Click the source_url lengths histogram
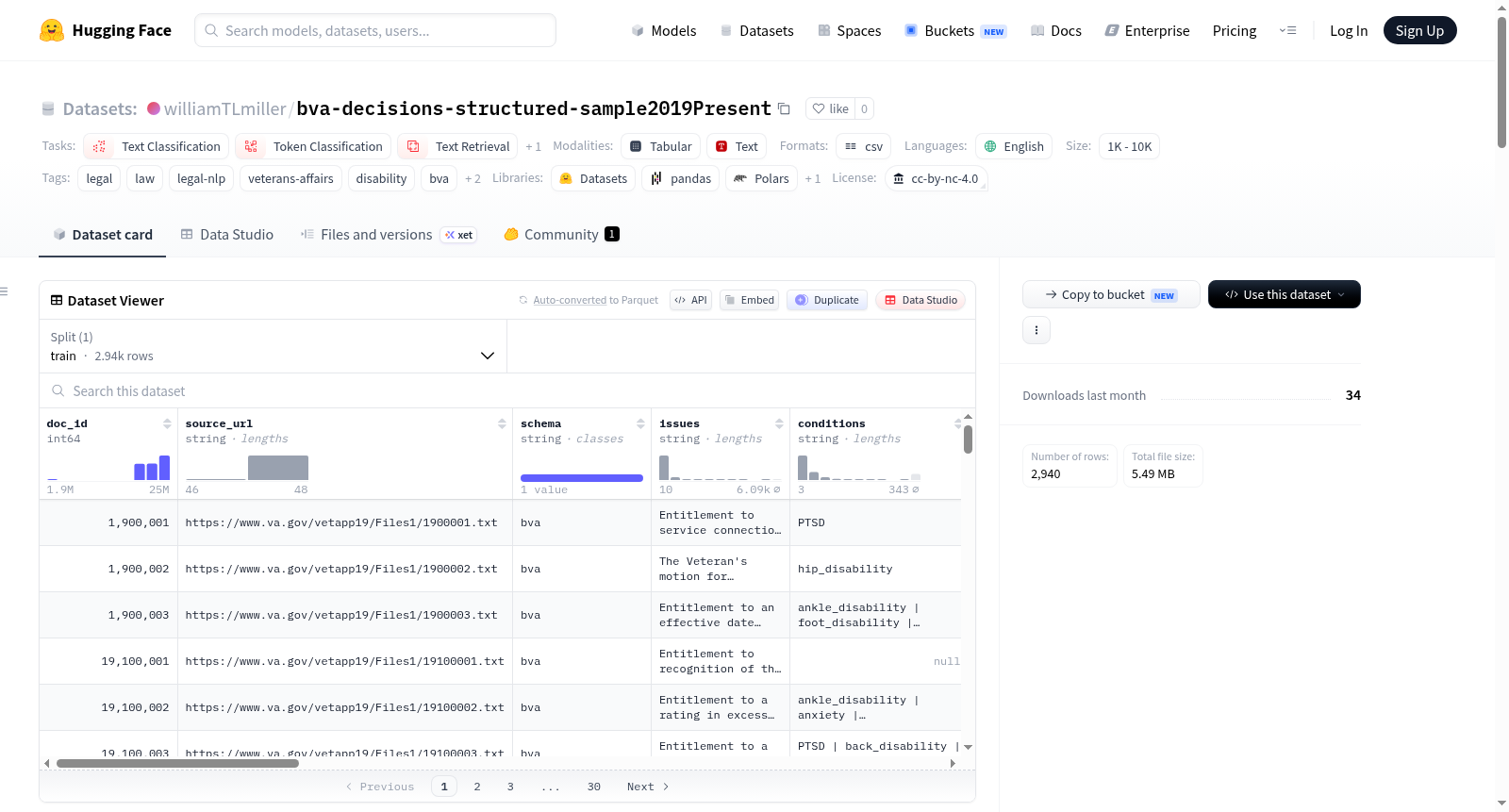Image resolution: width=1509 pixels, height=812 pixels. 247,467
